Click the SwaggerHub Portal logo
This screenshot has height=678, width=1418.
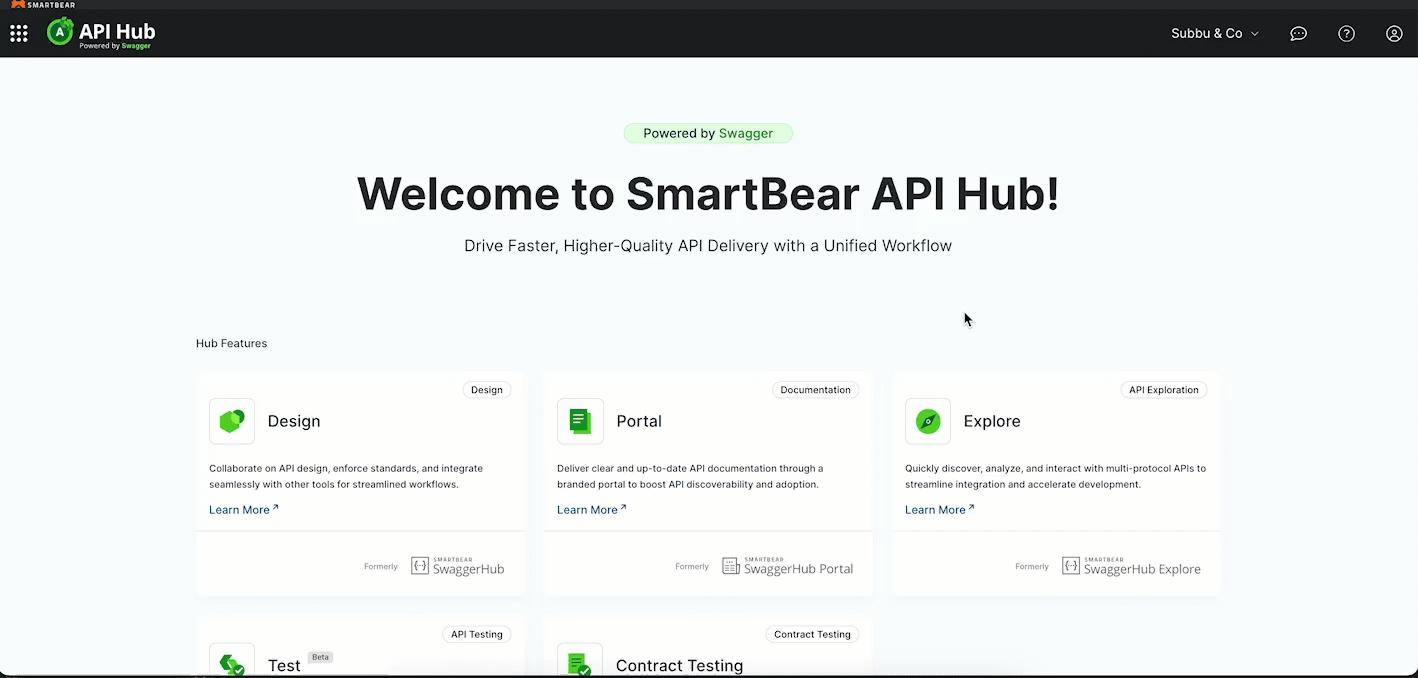[x=788, y=566]
